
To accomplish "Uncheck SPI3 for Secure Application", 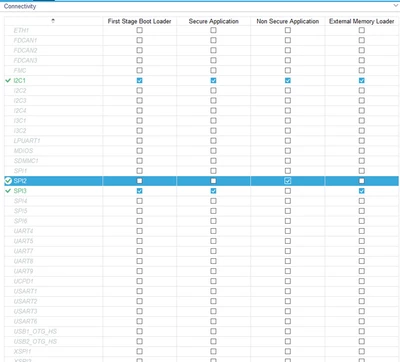I will [x=213, y=191].
